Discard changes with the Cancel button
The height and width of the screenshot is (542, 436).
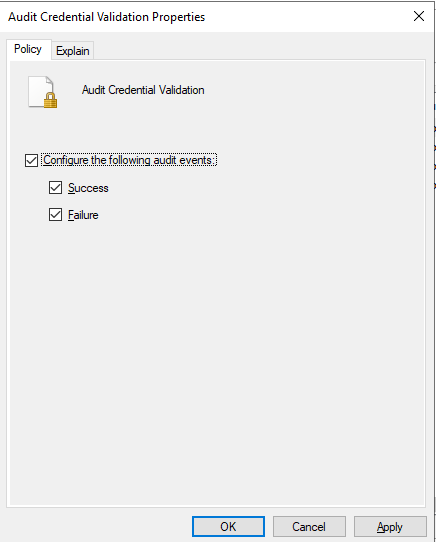click(309, 526)
